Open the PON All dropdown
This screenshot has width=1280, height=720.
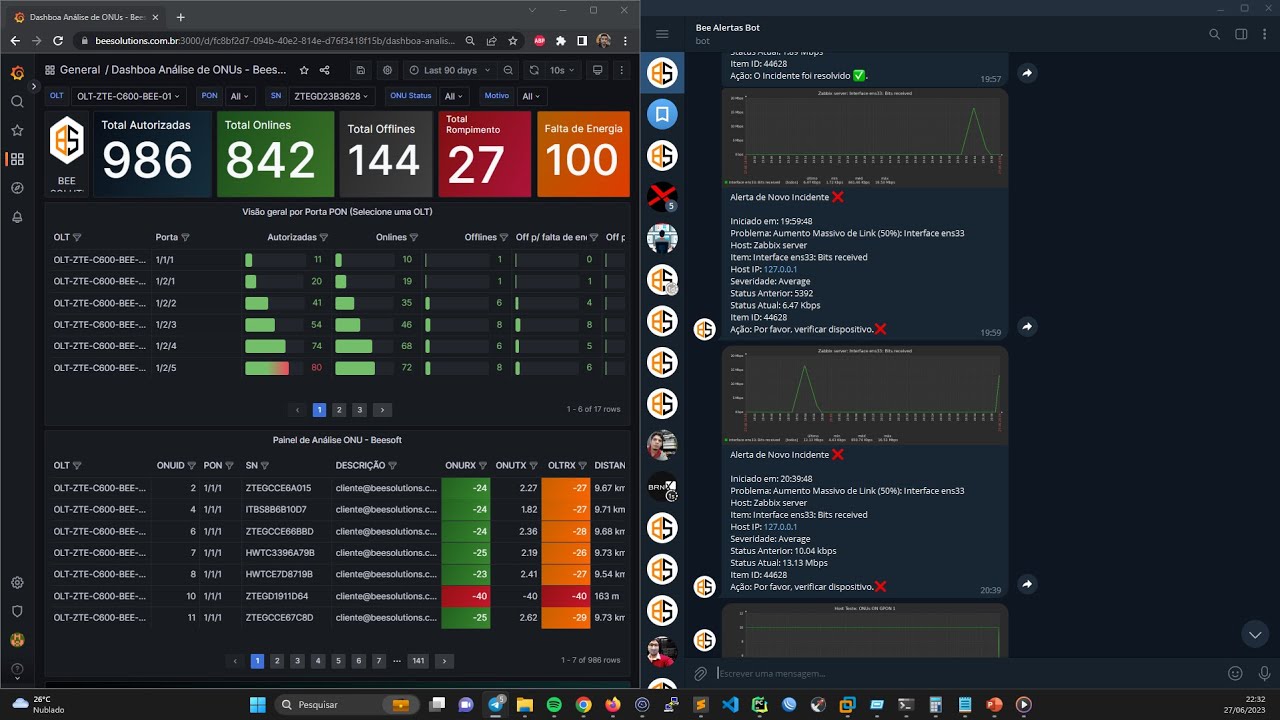(239, 96)
